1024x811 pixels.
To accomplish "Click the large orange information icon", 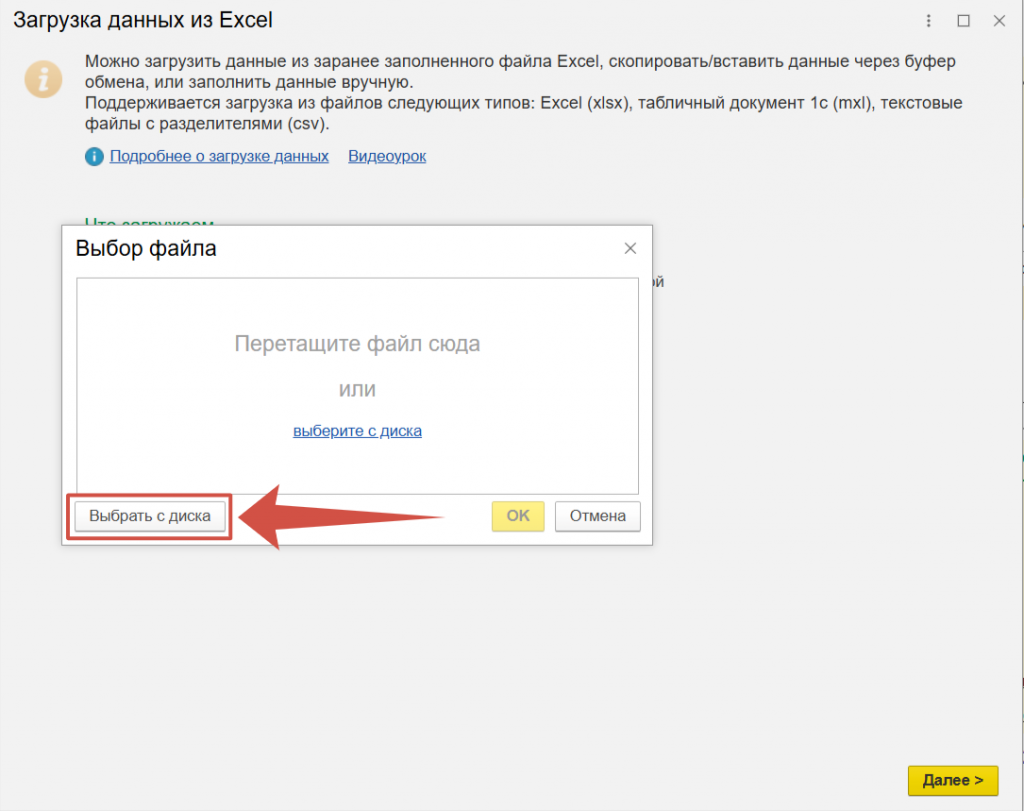I will [x=44, y=78].
